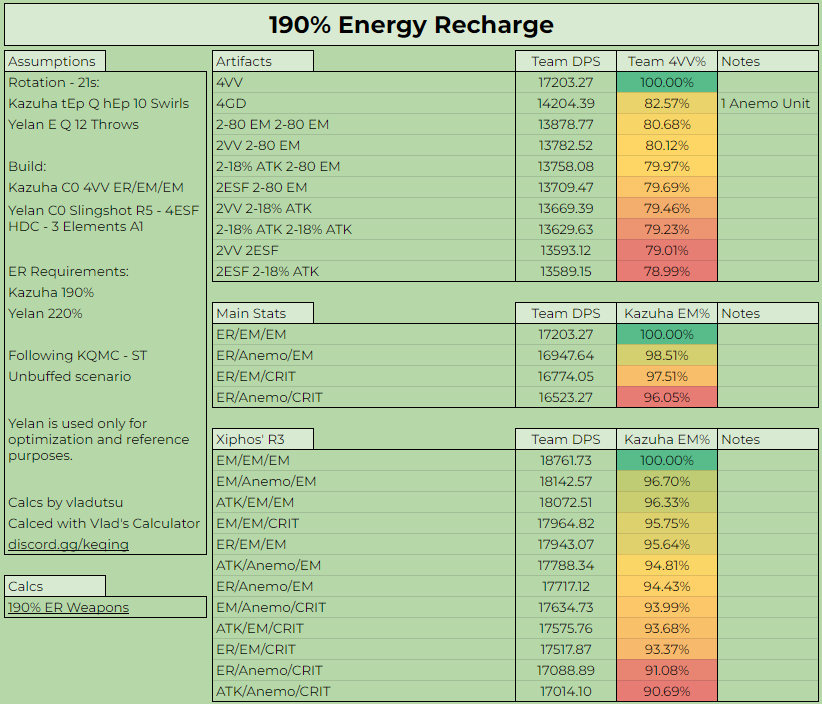Click the yellow 82.57% cell for 4GD
The image size is (822, 704).
(x=666, y=103)
